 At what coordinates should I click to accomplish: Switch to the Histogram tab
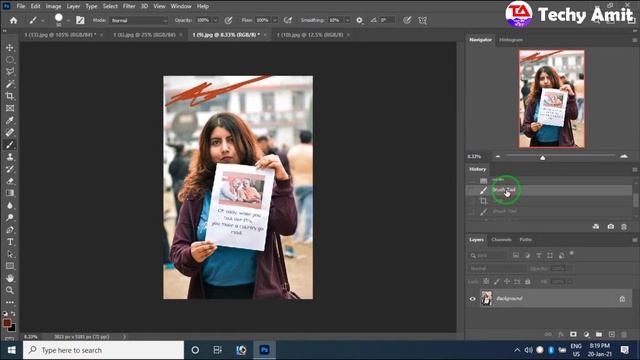[x=511, y=40]
